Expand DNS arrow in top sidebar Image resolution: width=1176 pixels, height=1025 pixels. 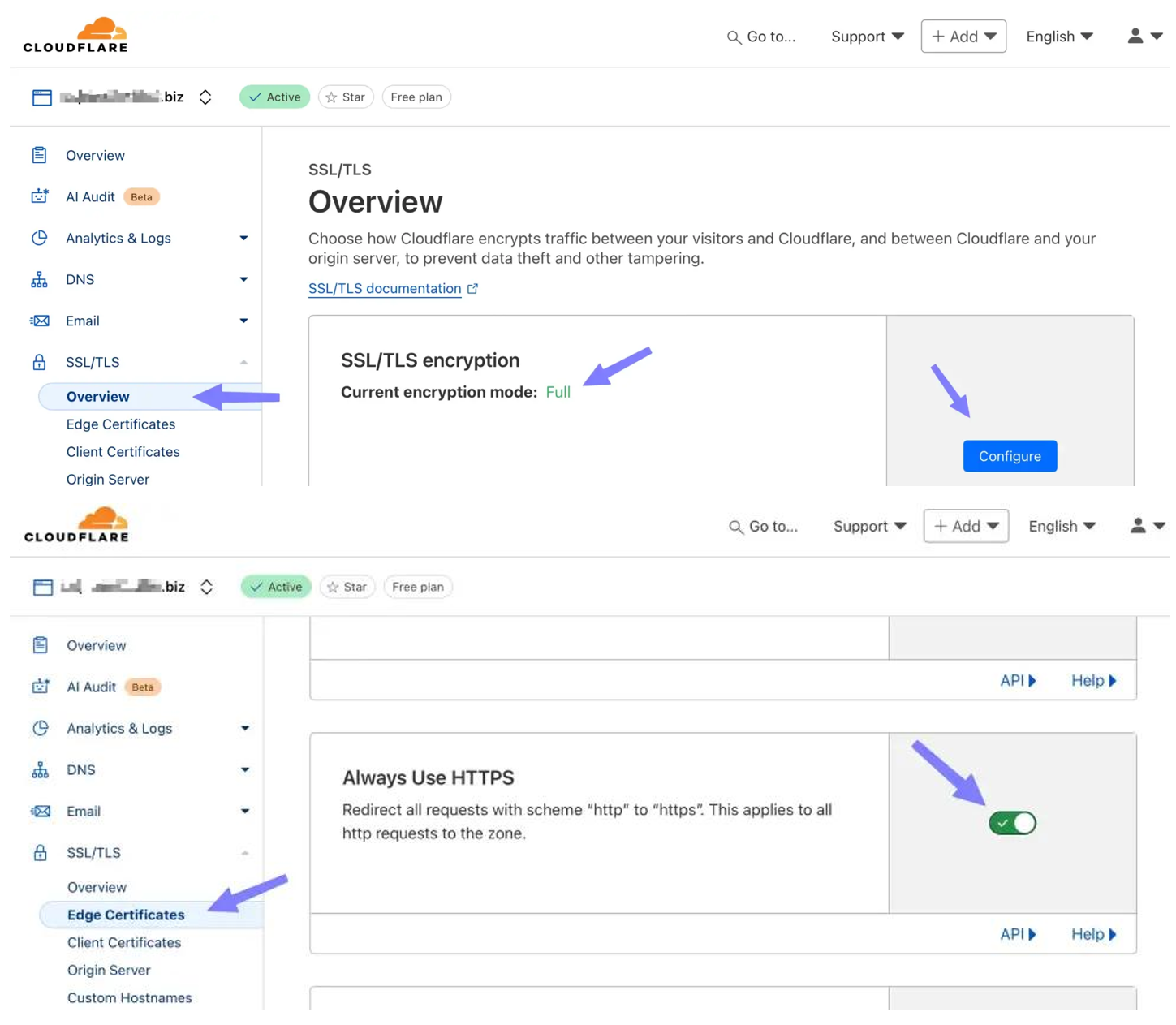click(x=243, y=279)
